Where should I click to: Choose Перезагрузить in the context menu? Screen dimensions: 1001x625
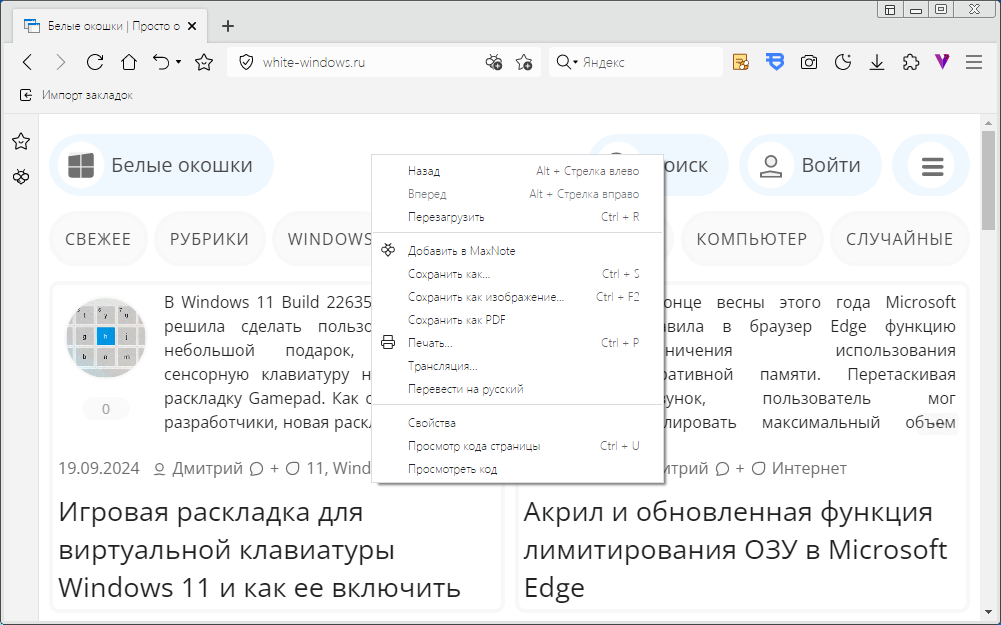[x=518, y=217]
